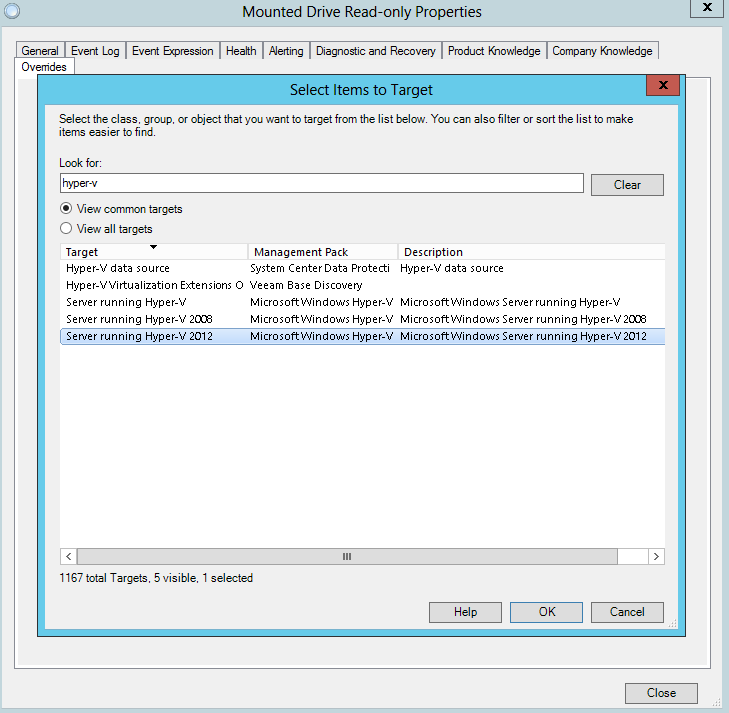Confirm selection with the OK button

tap(546, 612)
